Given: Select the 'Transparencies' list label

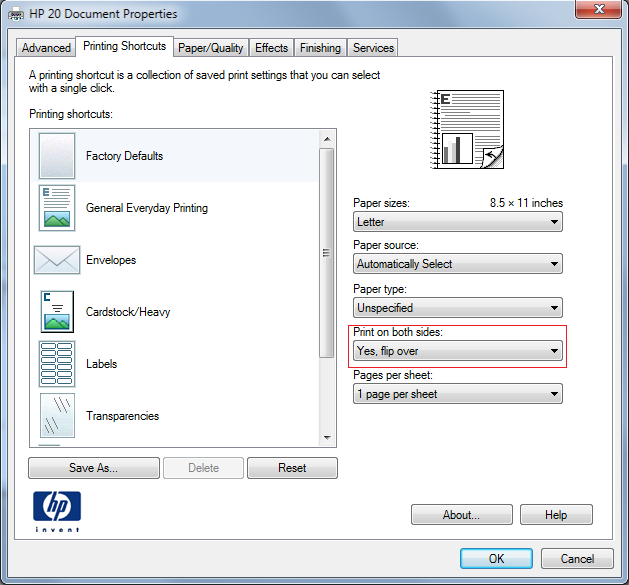Looking at the screenshot, I should pyautogui.click(x=122, y=416).
